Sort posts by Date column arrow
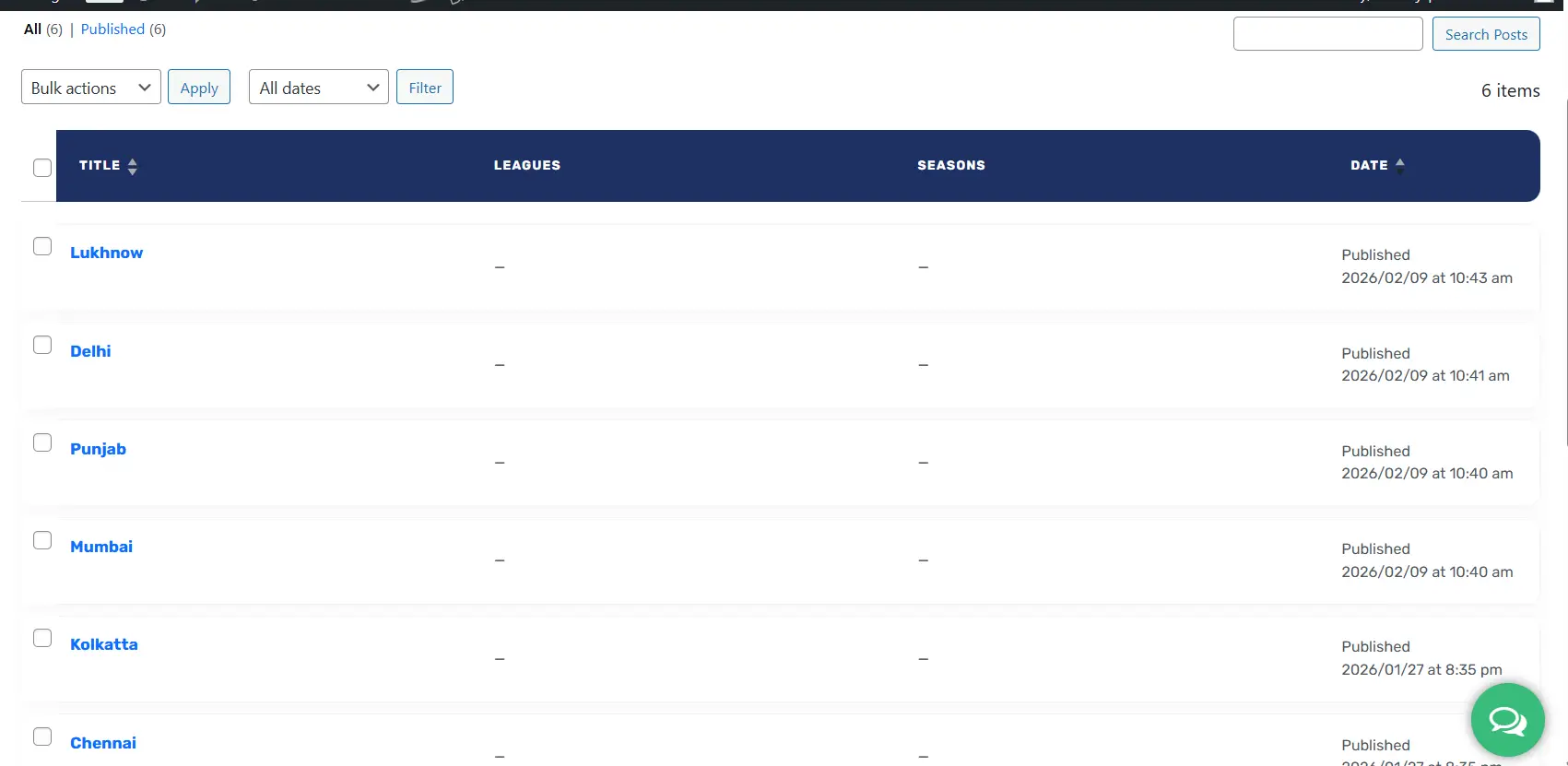 point(1399,166)
